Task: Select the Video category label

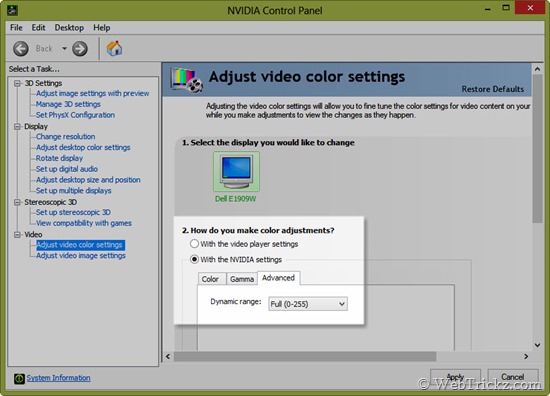Action: [33, 235]
